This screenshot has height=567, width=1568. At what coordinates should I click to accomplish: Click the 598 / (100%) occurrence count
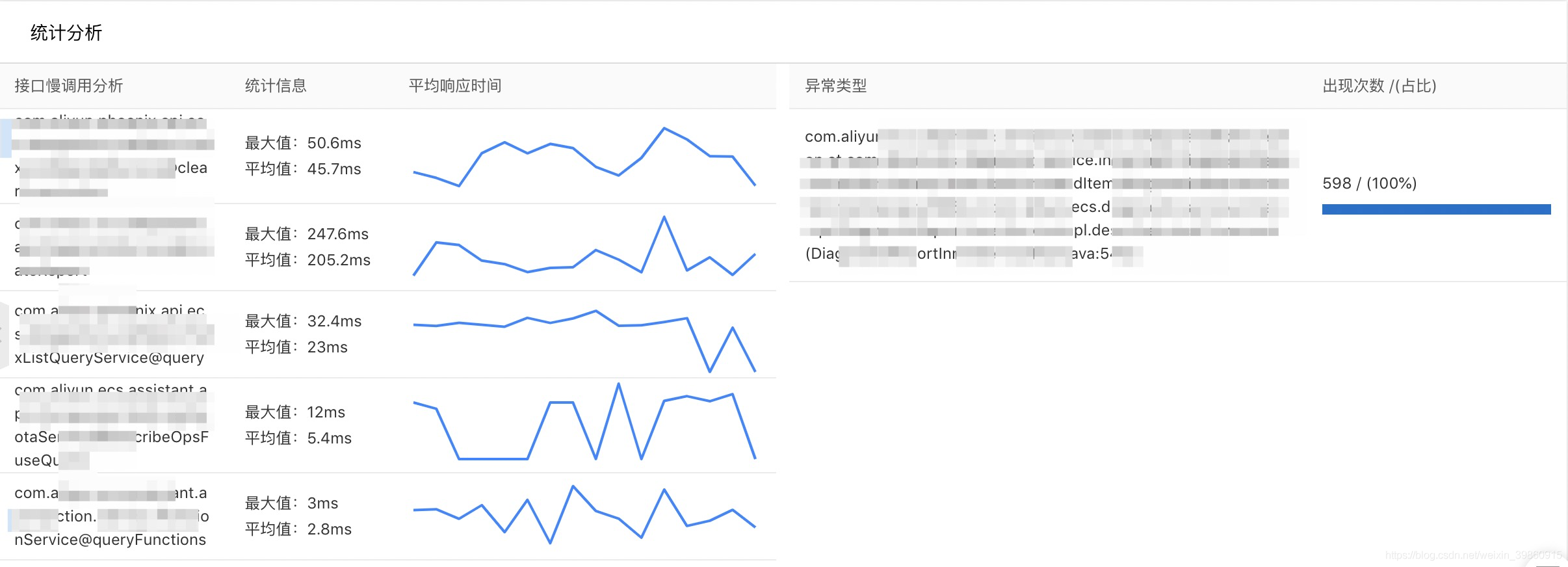click(x=1369, y=183)
